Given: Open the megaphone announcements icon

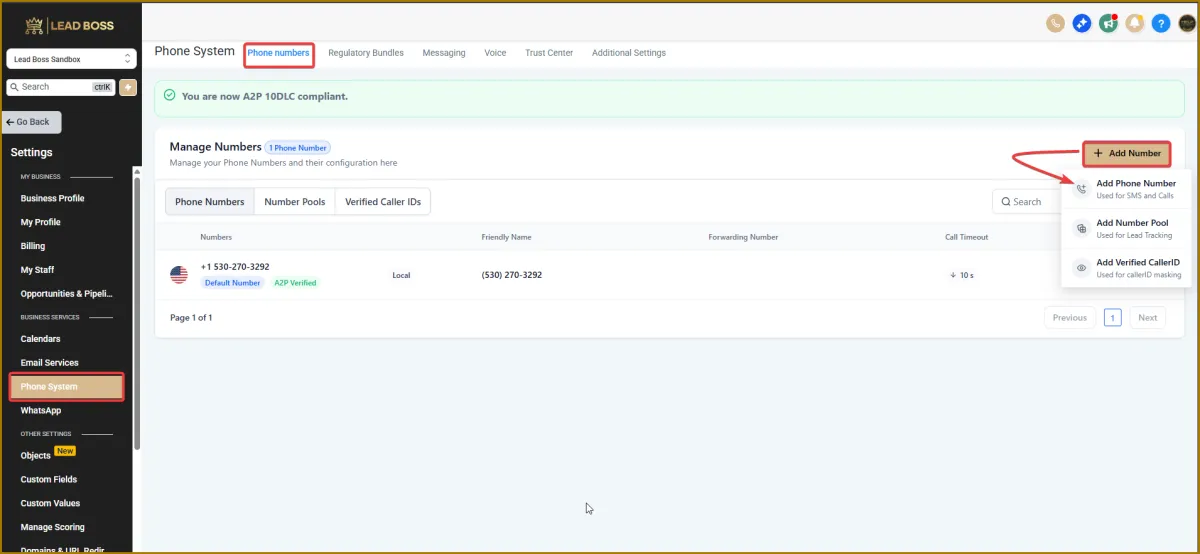Looking at the screenshot, I should tap(1108, 23).
